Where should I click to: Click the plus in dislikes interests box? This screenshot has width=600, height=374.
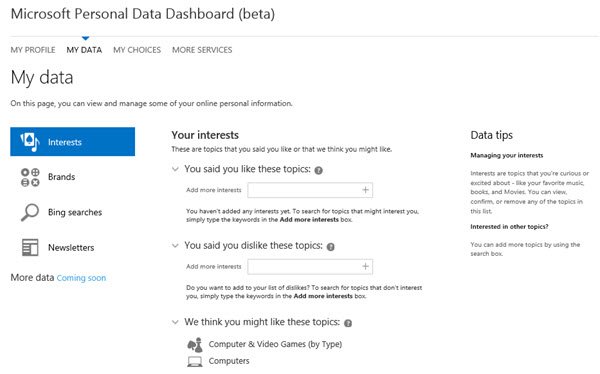click(x=365, y=266)
